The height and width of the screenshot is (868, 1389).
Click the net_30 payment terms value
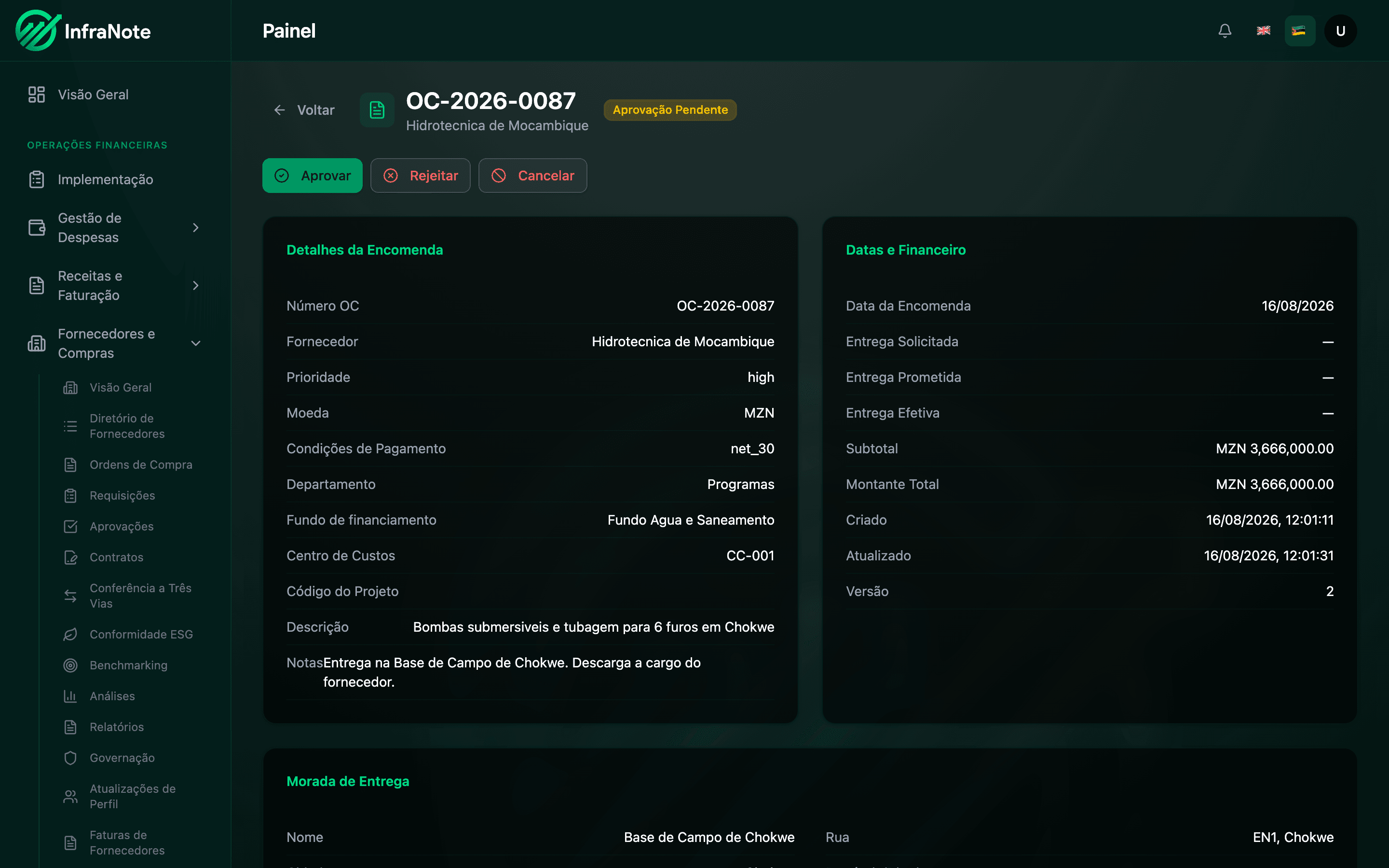tap(752, 449)
